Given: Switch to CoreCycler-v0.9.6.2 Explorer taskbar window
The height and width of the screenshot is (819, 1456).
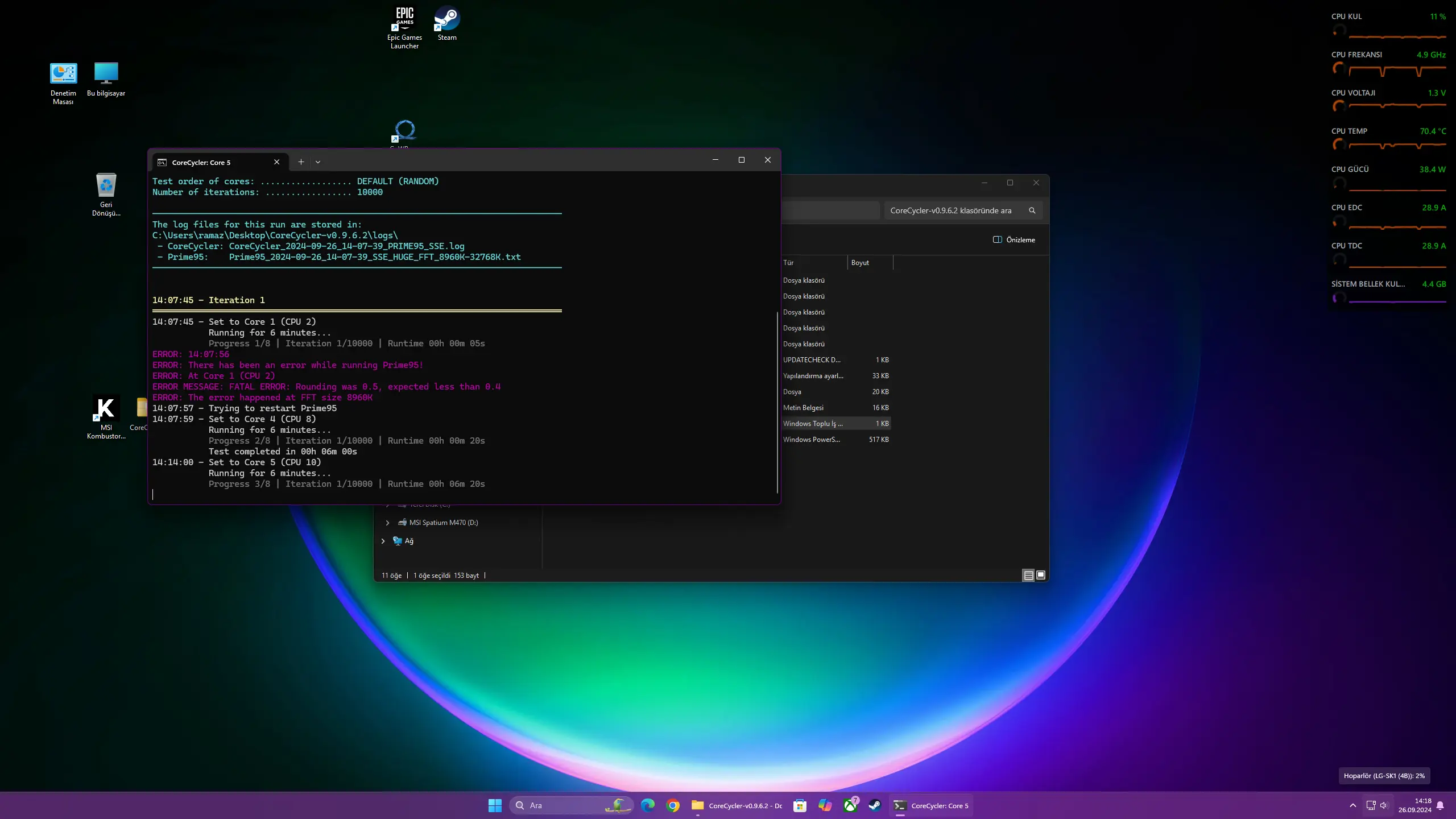Looking at the screenshot, I should point(737,805).
